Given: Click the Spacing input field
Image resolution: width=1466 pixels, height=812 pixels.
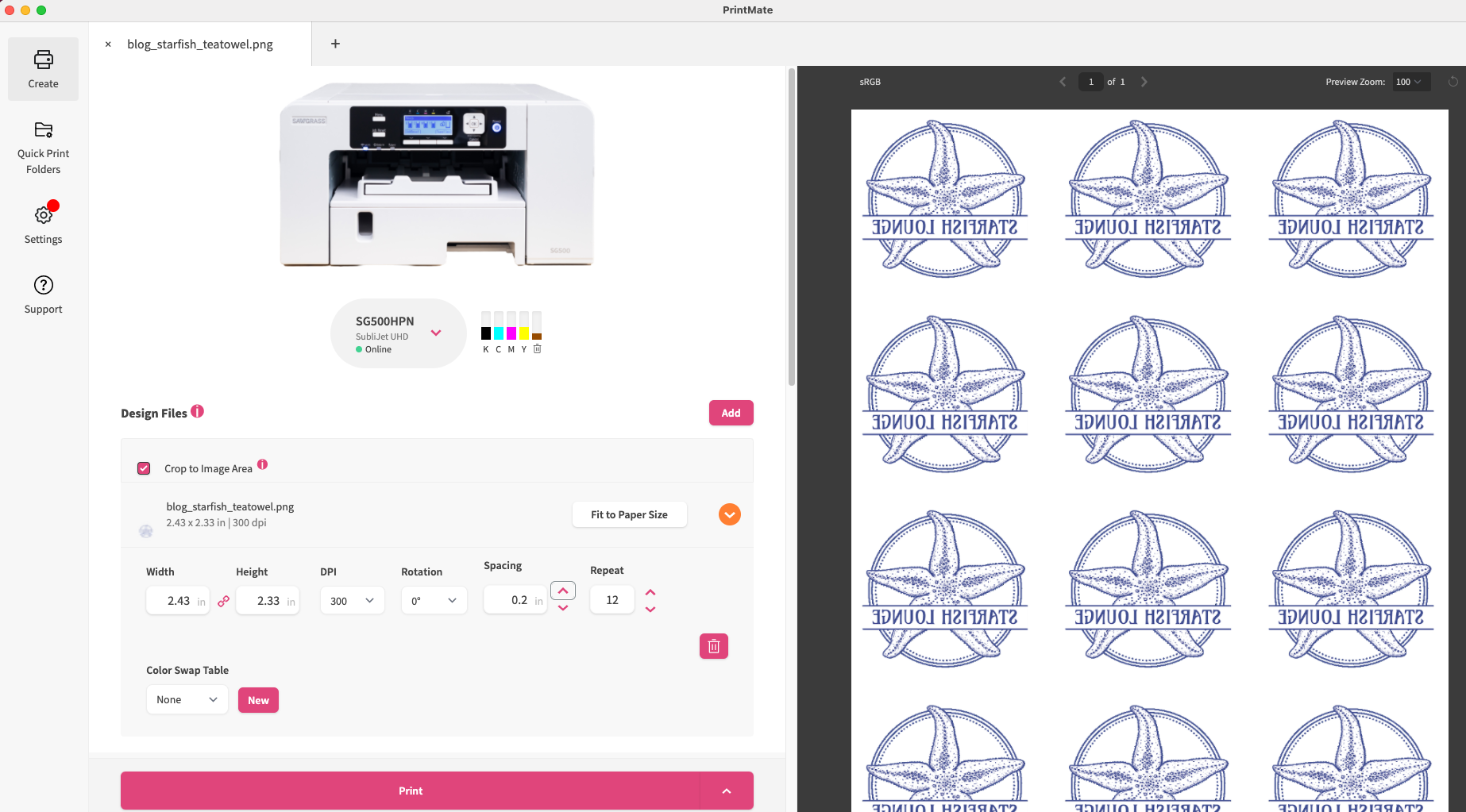Looking at the screenshot, I should click(x=515, y=600).
